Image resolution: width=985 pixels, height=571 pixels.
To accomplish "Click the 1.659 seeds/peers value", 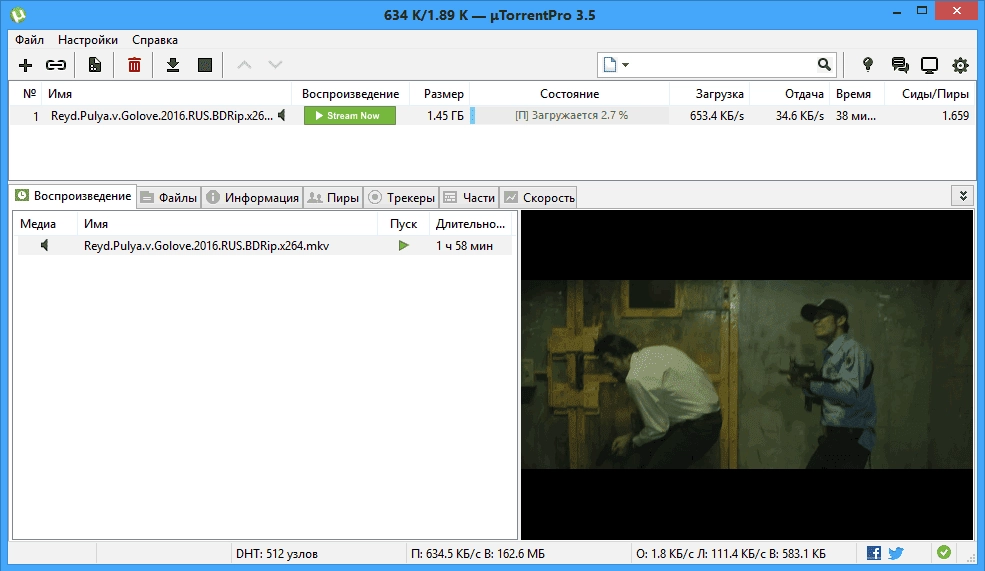I will [x=955, y=116].
